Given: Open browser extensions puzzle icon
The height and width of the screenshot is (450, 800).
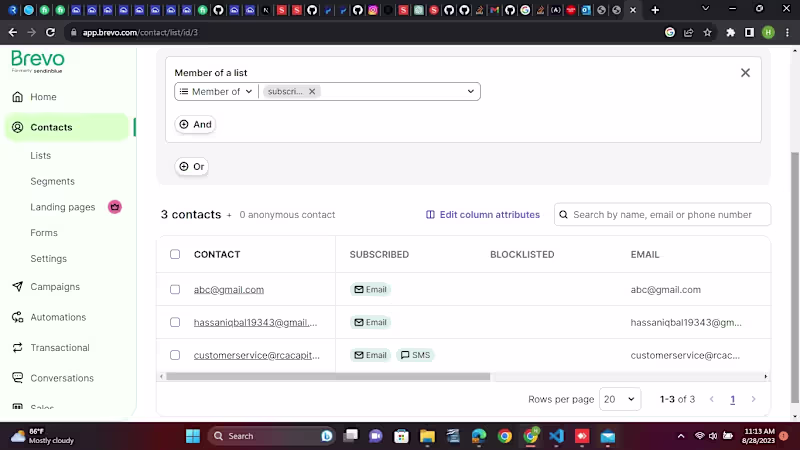Looking at the screenshot, I should pos(731,32).
